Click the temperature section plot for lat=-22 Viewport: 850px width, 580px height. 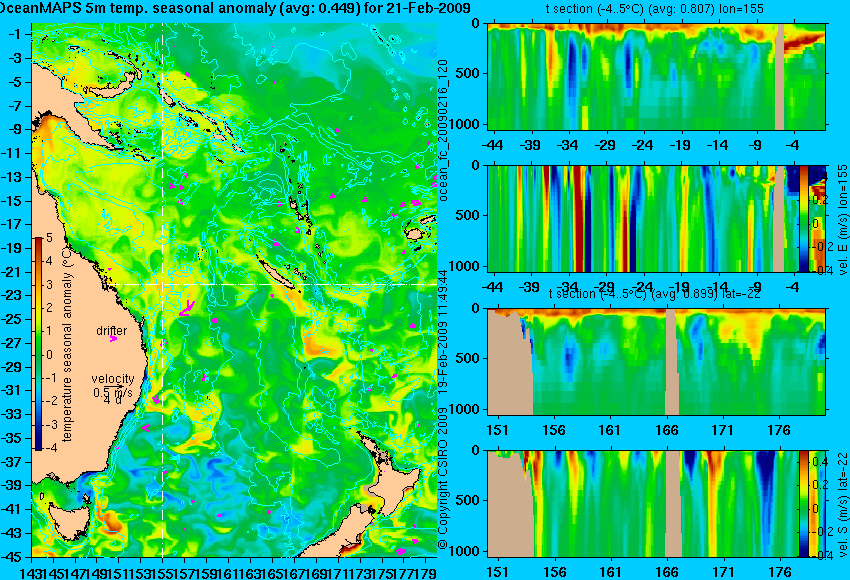click(656, 362)
